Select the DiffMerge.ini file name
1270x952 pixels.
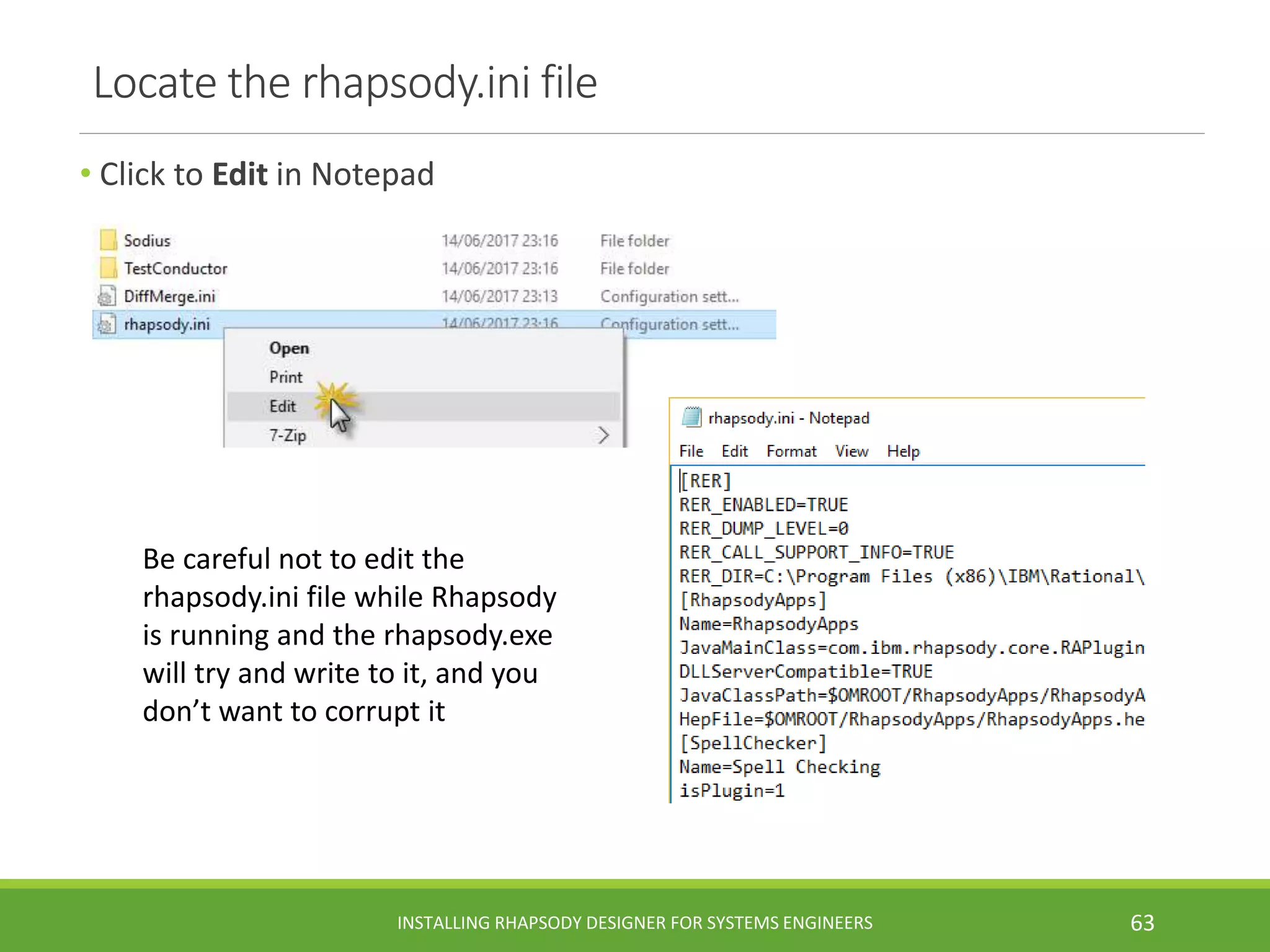[169, 296]
